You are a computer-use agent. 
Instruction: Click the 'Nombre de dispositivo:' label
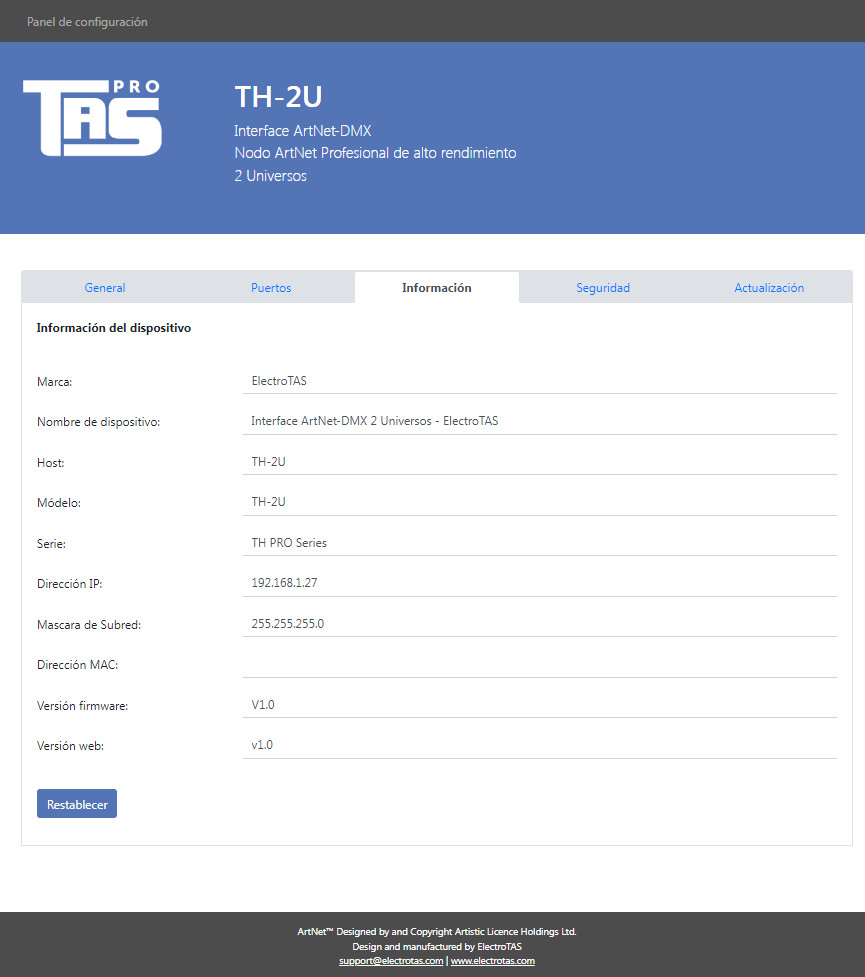98,422
